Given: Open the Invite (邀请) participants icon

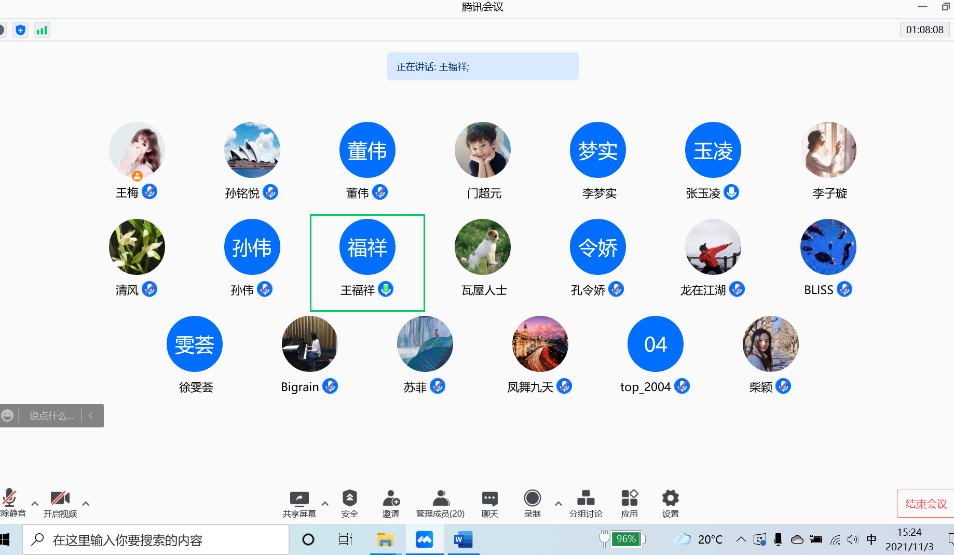Looking at the screenshot, I should pyautogui.click(x=391, y=499).
